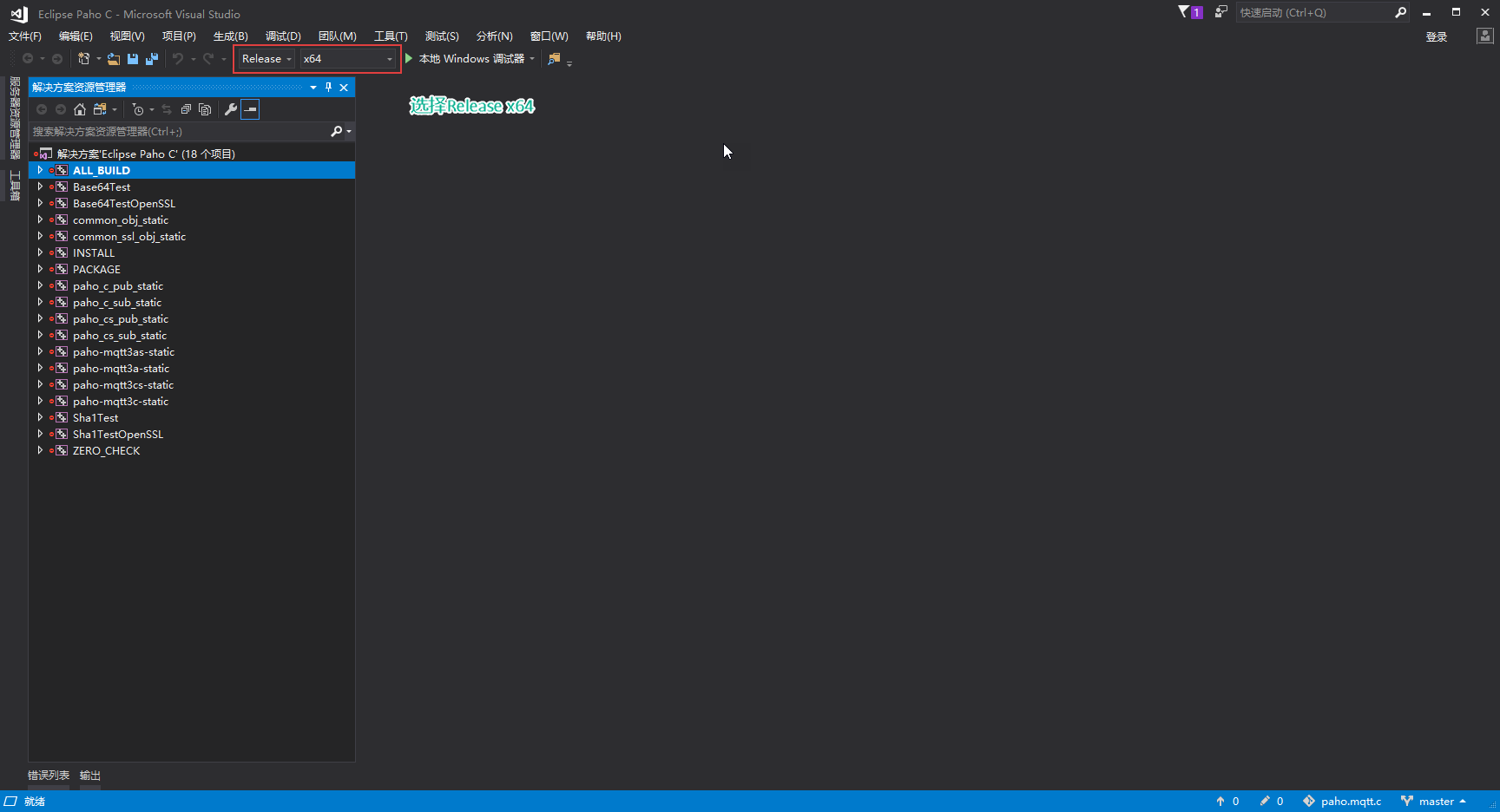Open the New Project dropdown arrow
Viewport: 1500px width, 812px height.
click(x=98, y=59)
